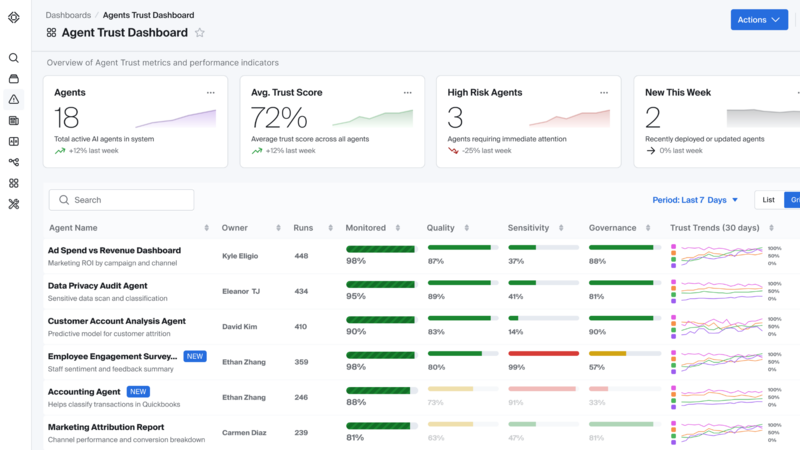Open the warning triangle sidebar icon

click(x=14, y=99)
